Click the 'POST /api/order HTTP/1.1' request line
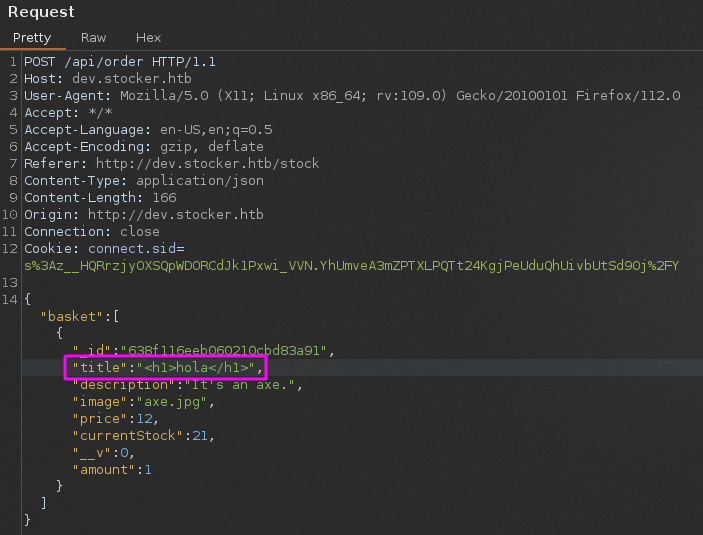703x535 pixels. coord(120,61)
